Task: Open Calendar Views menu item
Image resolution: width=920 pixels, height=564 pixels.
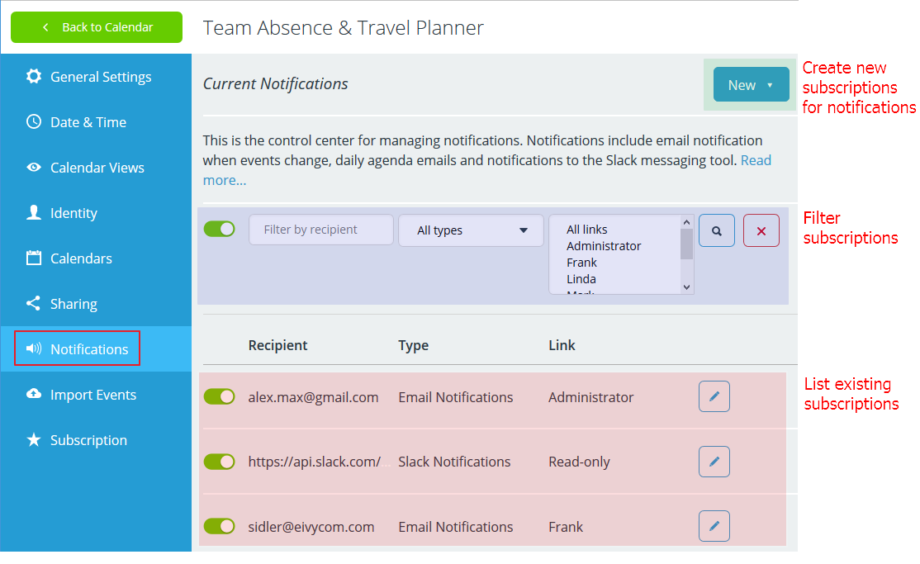Action: click(96, 167)
